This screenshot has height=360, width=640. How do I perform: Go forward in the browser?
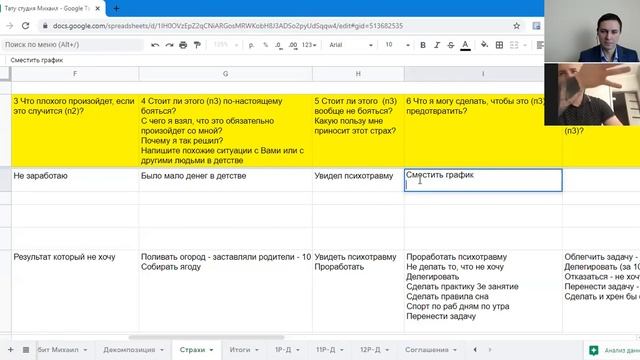click(10, 26)
